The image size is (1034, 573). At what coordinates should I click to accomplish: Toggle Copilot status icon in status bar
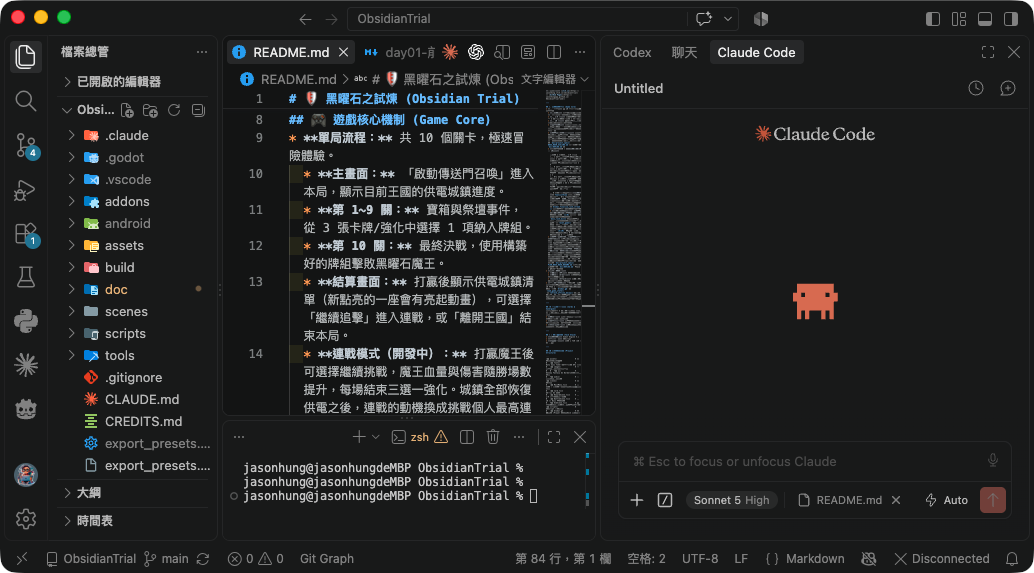click(868, 558)
